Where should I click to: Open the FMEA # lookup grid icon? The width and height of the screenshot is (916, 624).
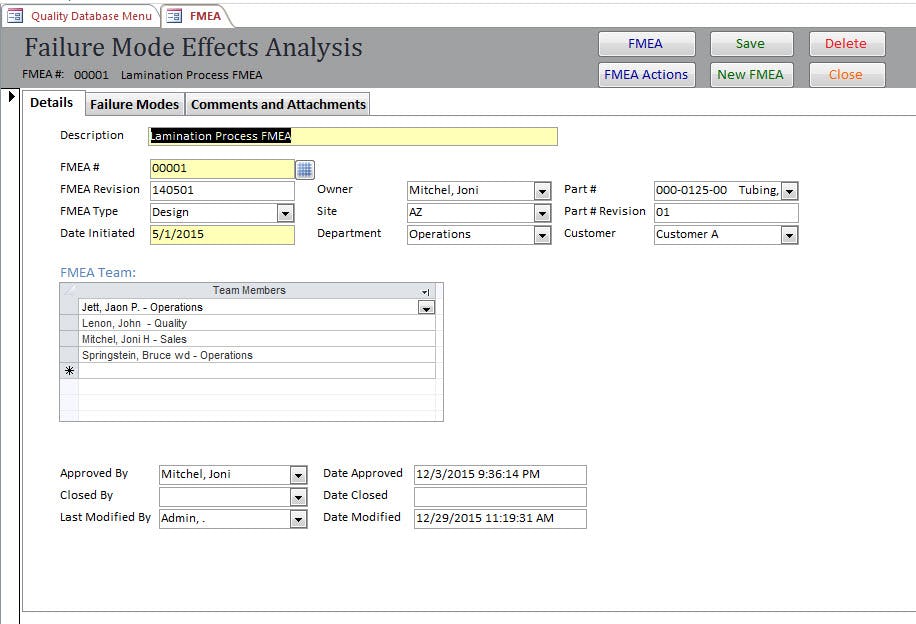305,169
